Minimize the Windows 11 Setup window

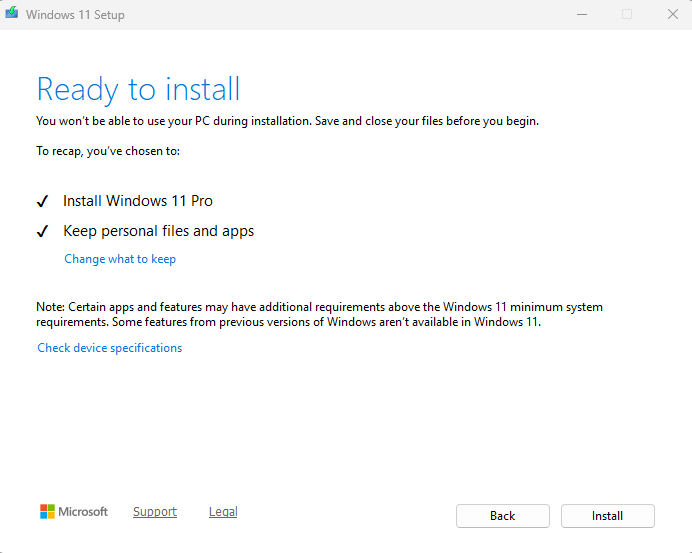coord(581,14)
